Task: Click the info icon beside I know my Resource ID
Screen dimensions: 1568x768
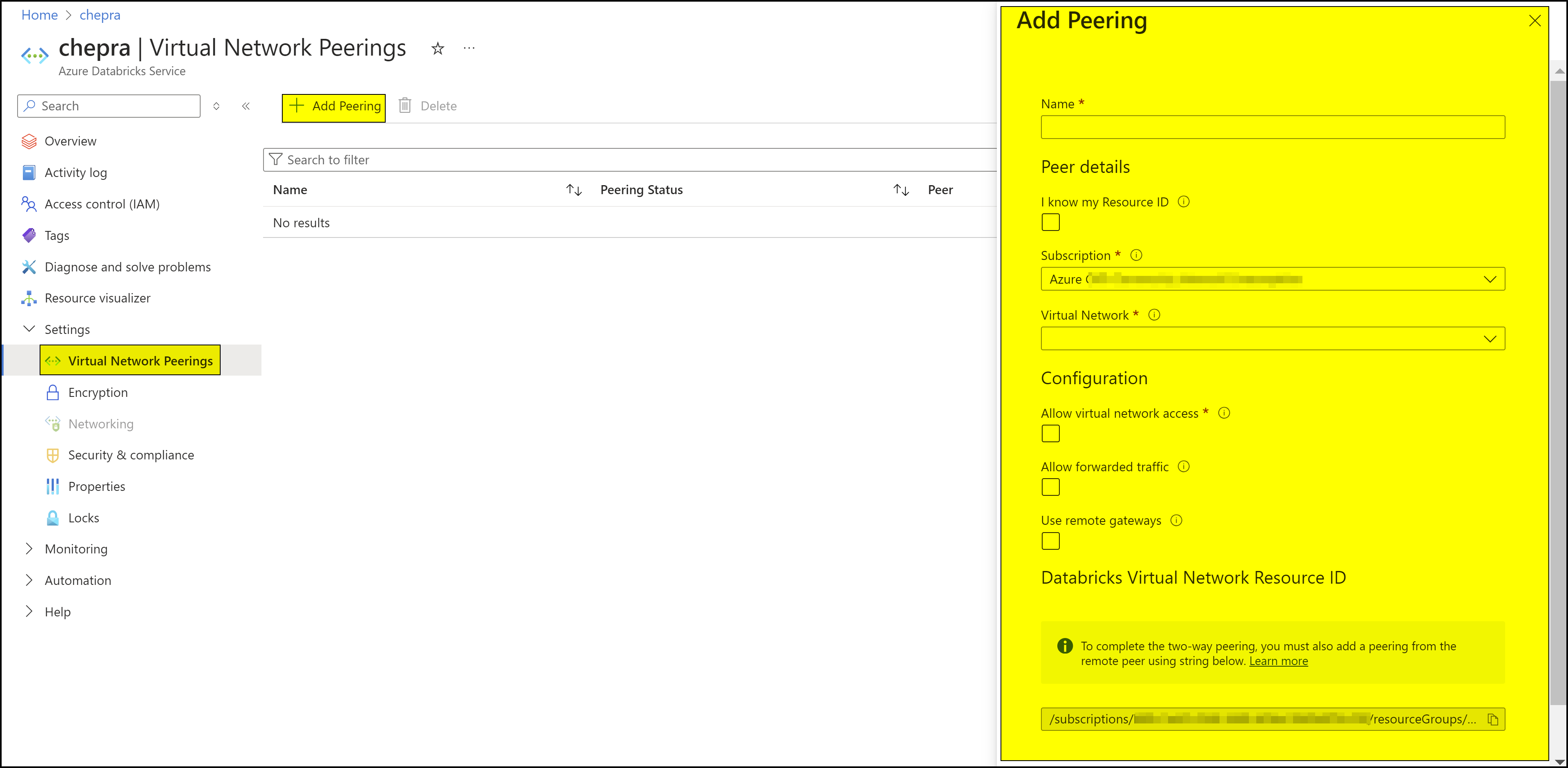Action: click(x=1183, y=202)
